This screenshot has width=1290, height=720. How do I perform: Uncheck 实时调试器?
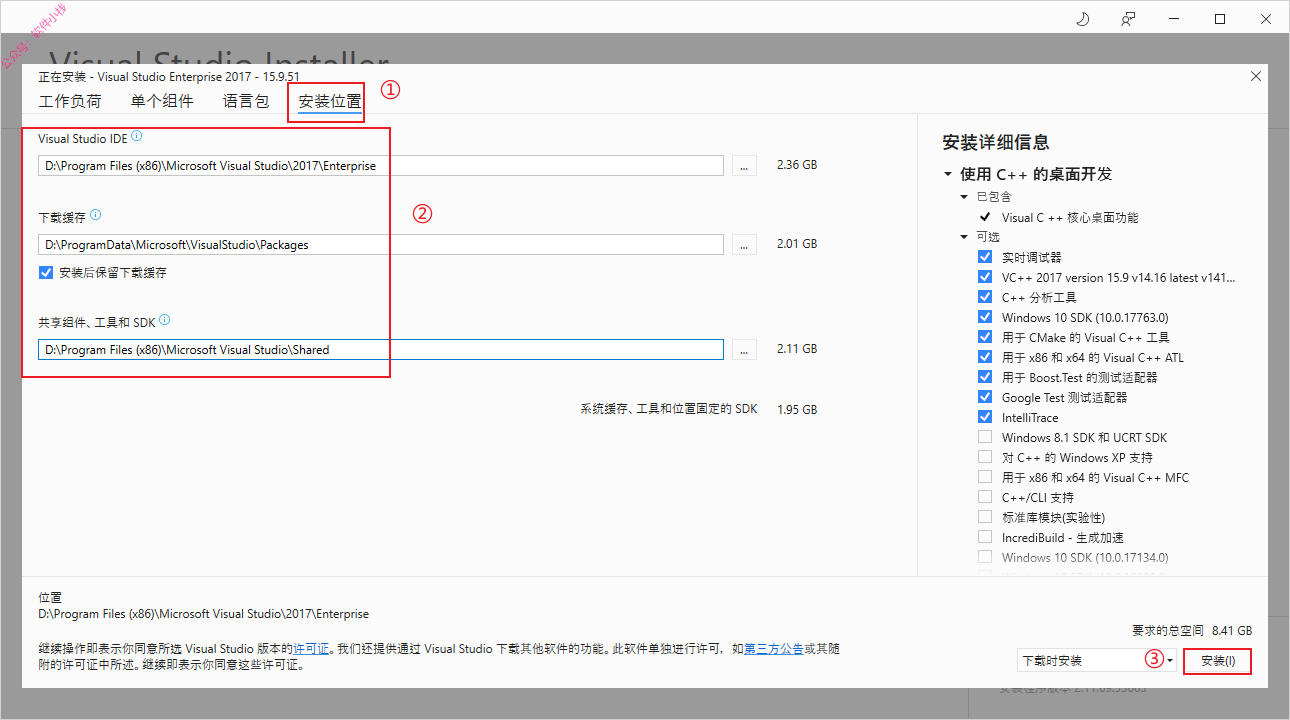point(985,257)
